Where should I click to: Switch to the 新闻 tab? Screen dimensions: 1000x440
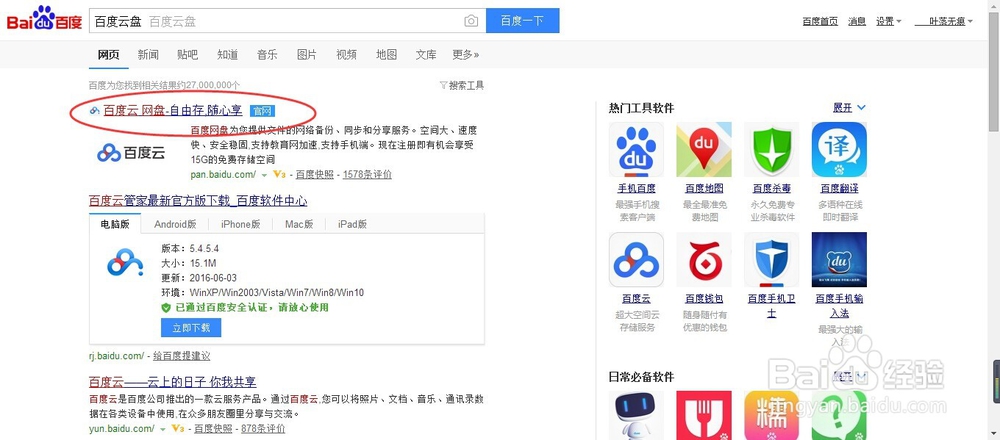point(148,54)
